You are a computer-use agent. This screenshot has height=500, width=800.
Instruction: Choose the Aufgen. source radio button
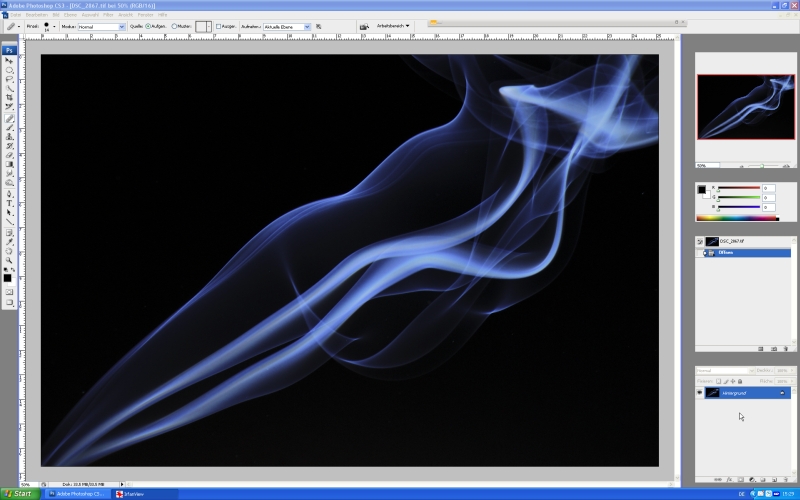[x=148, y=26]
